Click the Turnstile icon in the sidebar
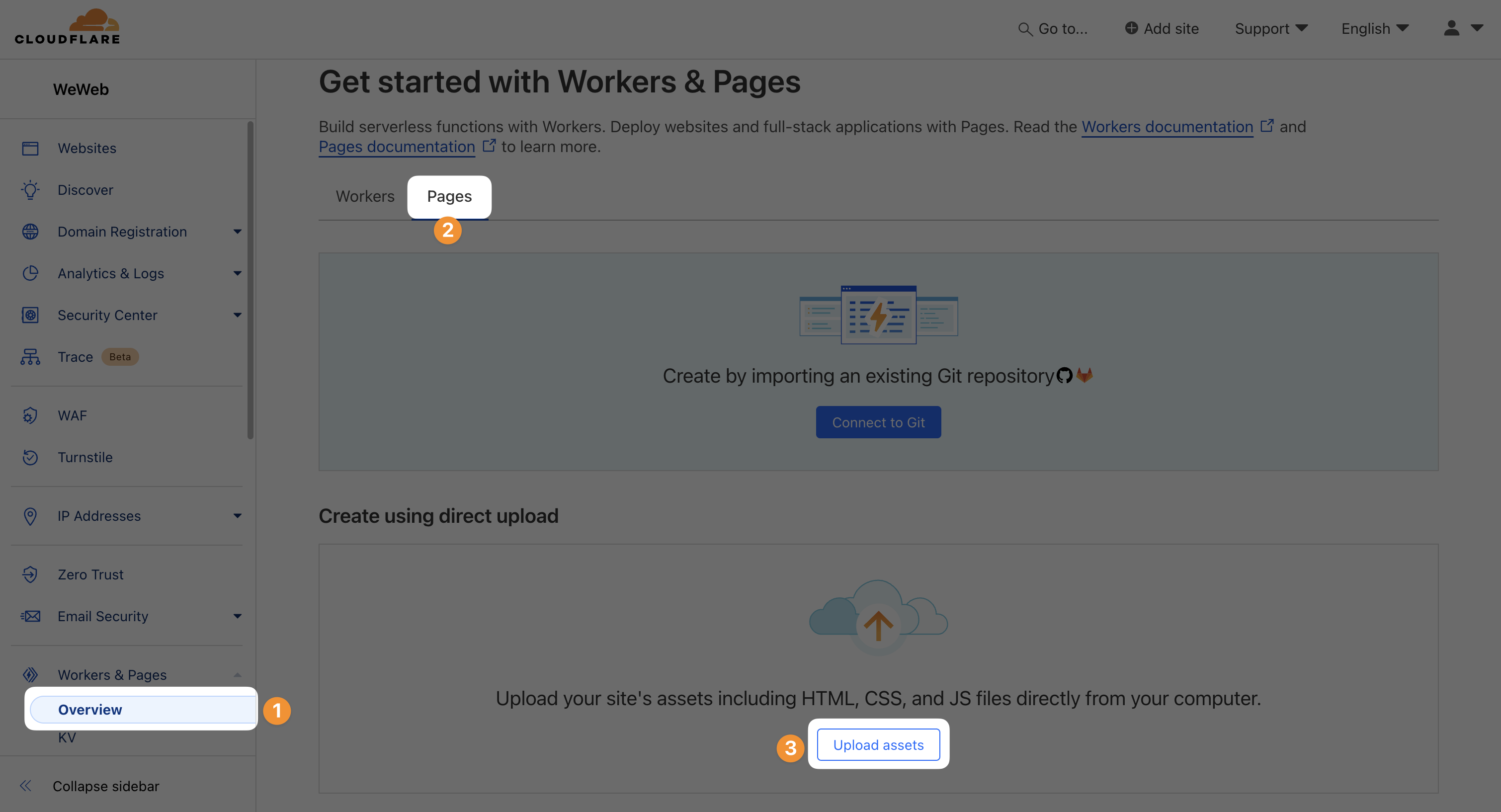The height and width of the screenshot is (812, 1501). pyautogui.click(x=30, y=457)
